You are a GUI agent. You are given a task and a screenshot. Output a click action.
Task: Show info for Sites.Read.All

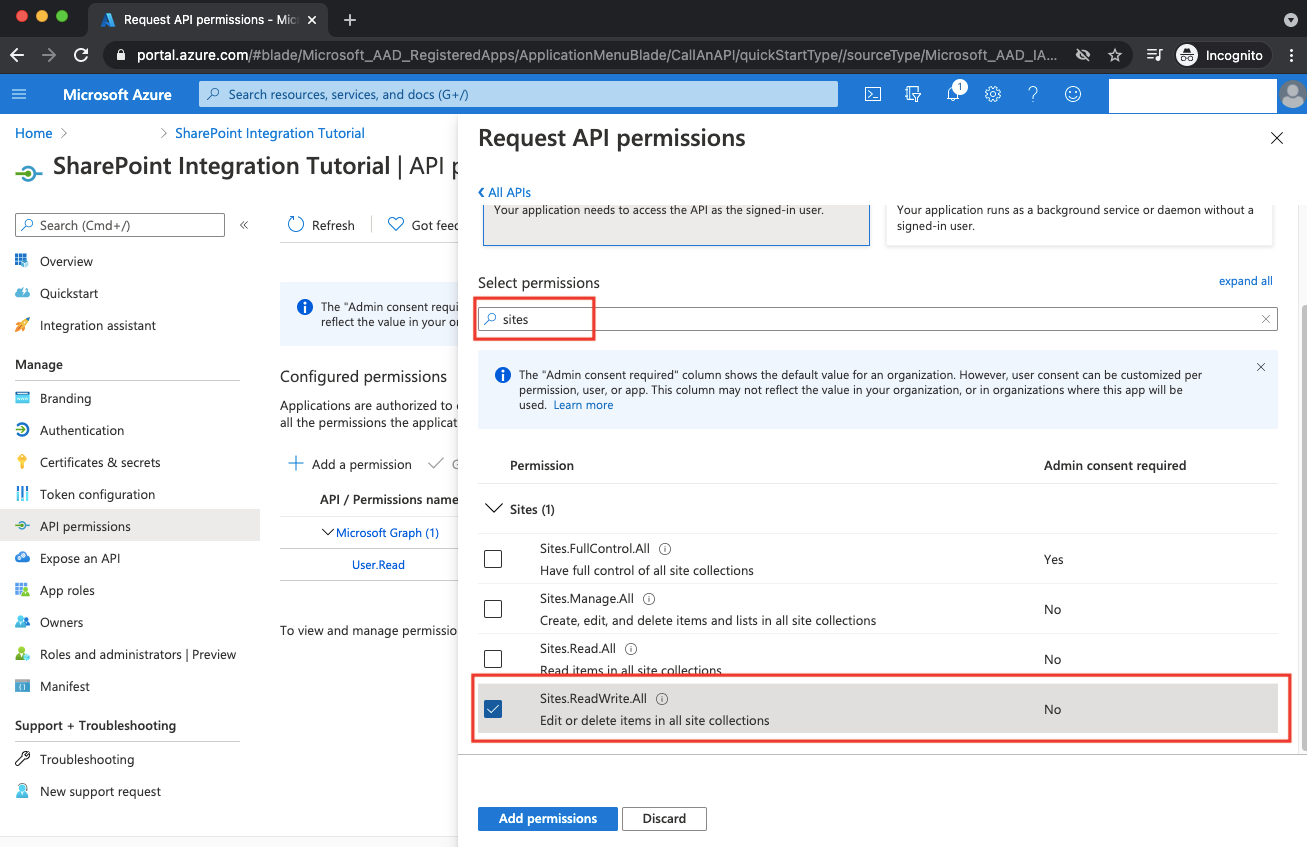pos(631,649)
